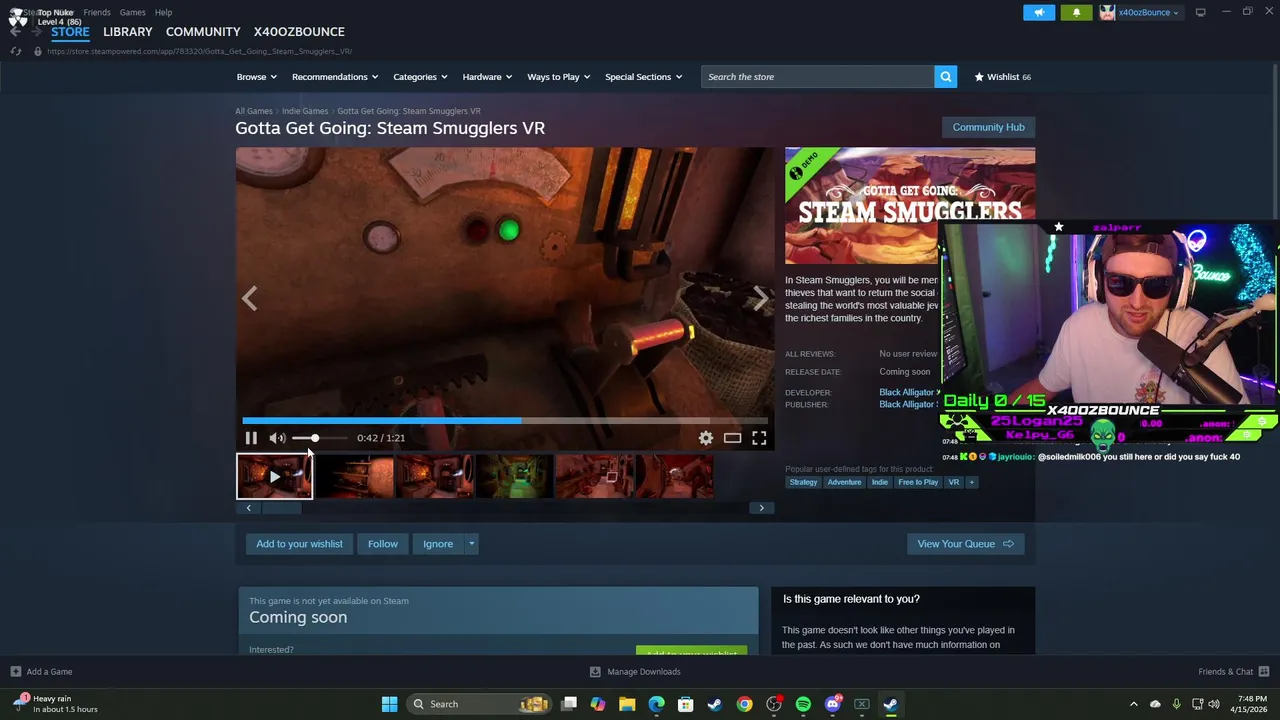Expand the Hardware menu
The height and width of the screenshot is (720, 1280).
pos(487,77)
